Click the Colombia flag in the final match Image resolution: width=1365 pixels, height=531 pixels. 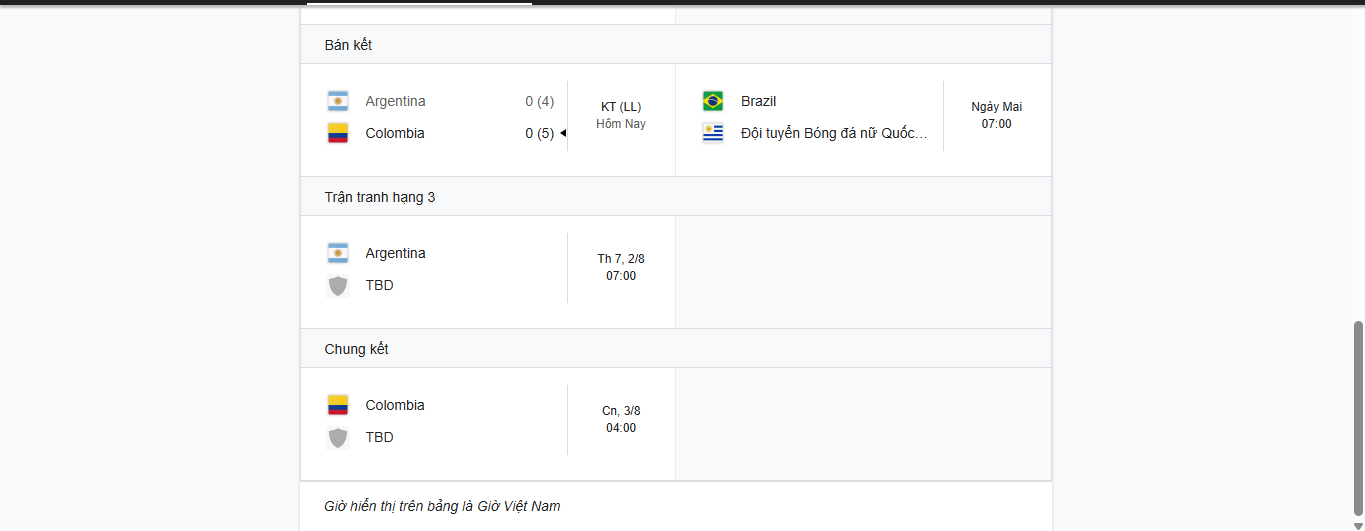338,405
